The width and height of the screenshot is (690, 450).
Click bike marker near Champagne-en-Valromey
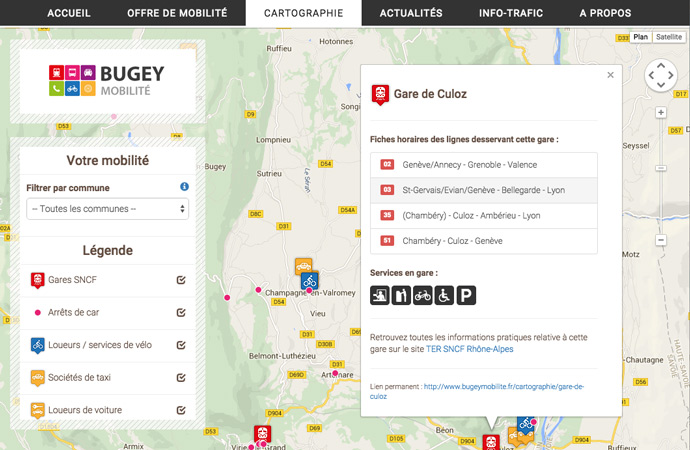pyautogui.click(x=310, y=280)
